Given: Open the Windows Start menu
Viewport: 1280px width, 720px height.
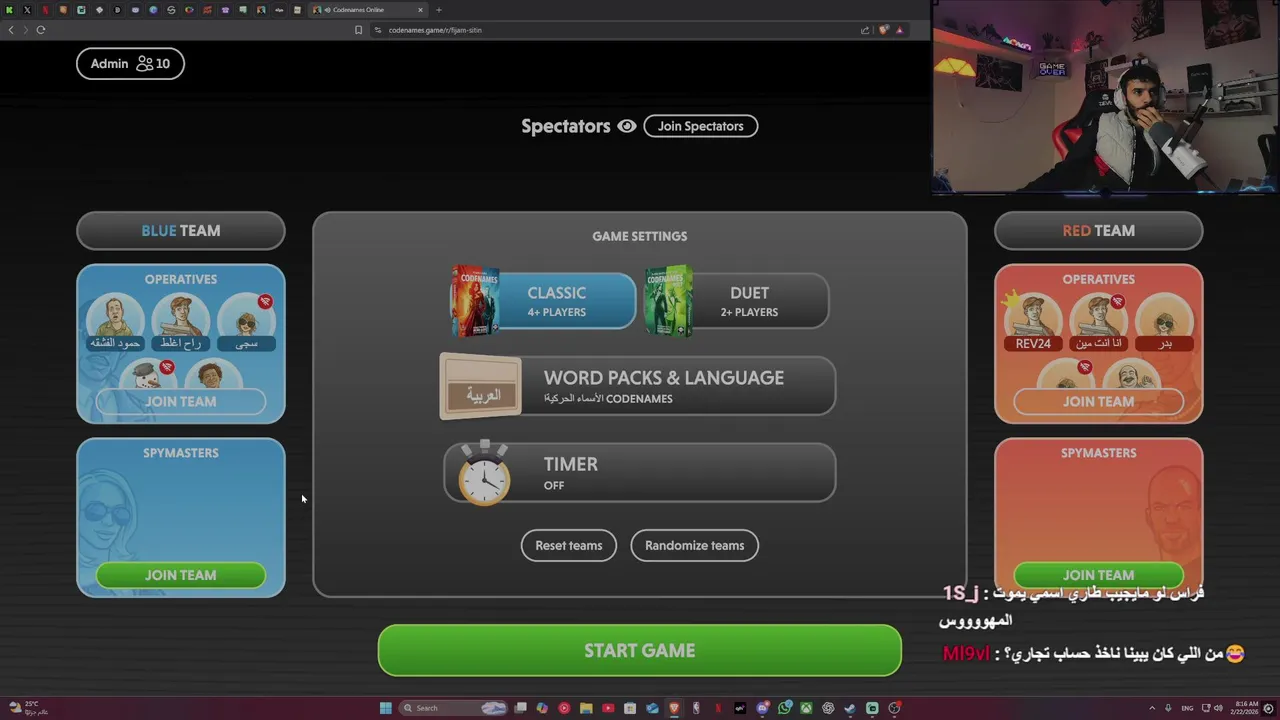Looking at the screenshot, I should point(385,708).
